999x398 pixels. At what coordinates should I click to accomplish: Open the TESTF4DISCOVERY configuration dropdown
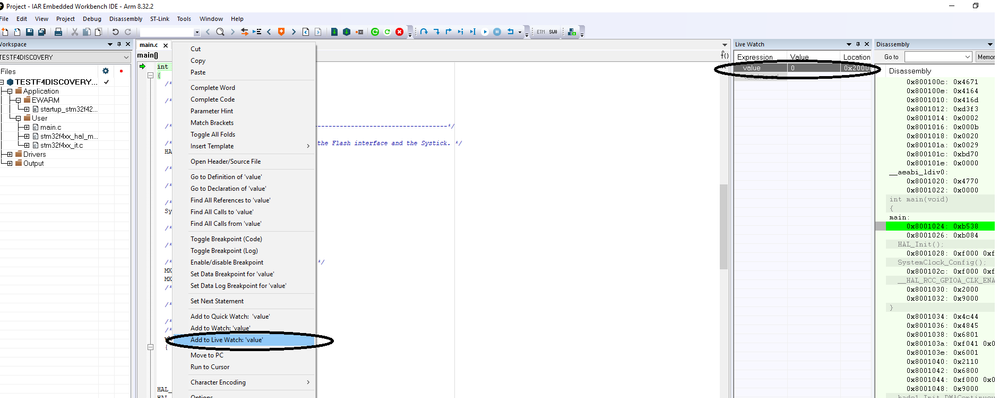(126, 57)
